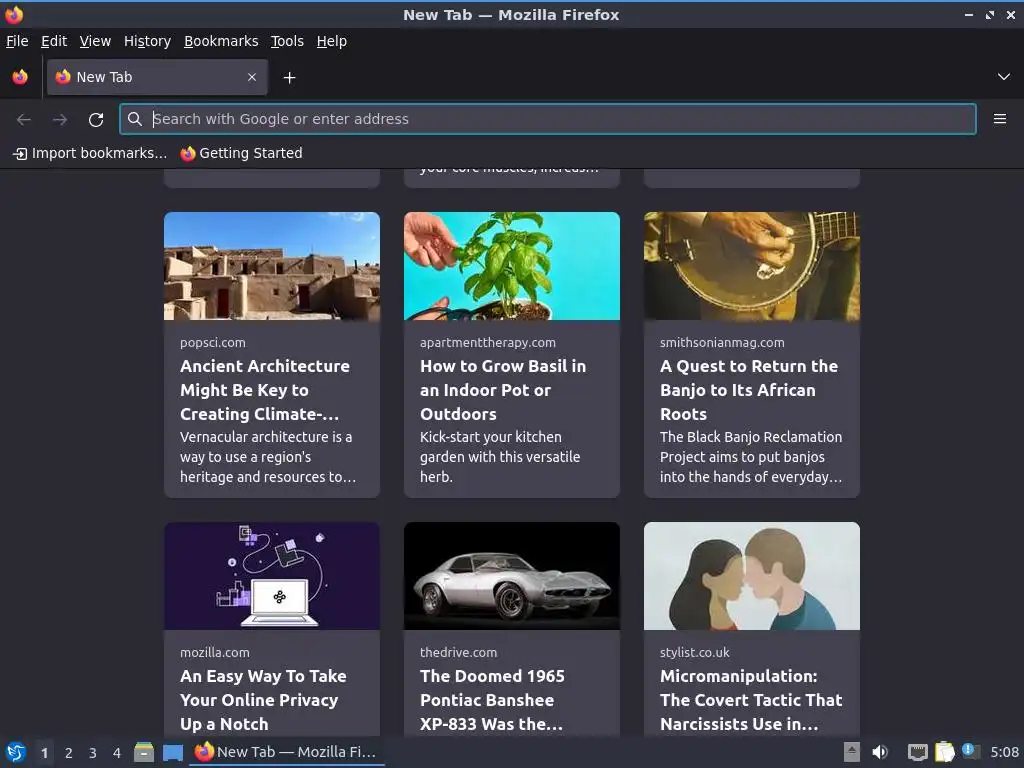1024x768 pixels.
Task: Open the Bookmarks menu
Action: click(221, 41)
